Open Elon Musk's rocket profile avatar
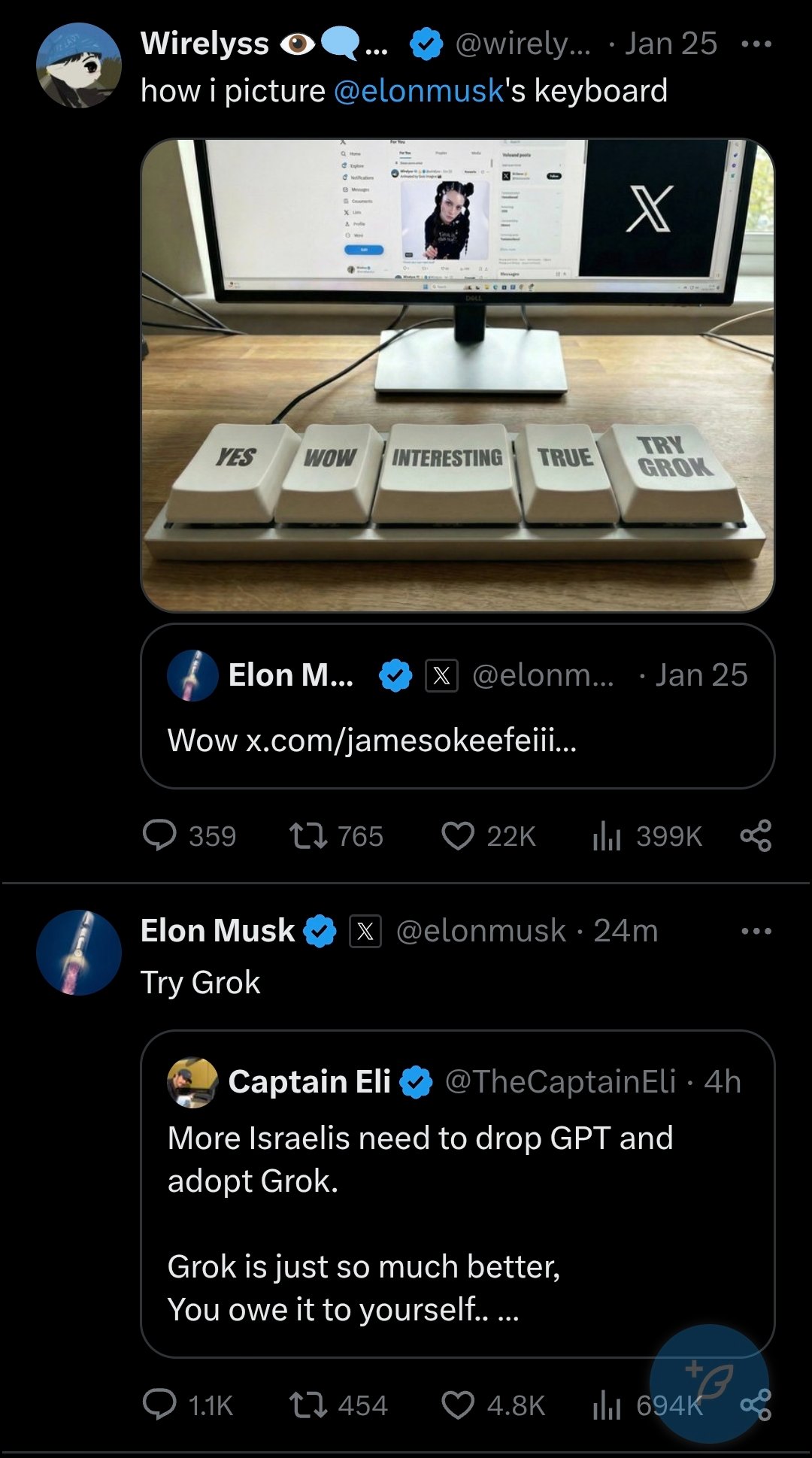This screenshot has width=812, height=1458. click(x=79, y=953)
